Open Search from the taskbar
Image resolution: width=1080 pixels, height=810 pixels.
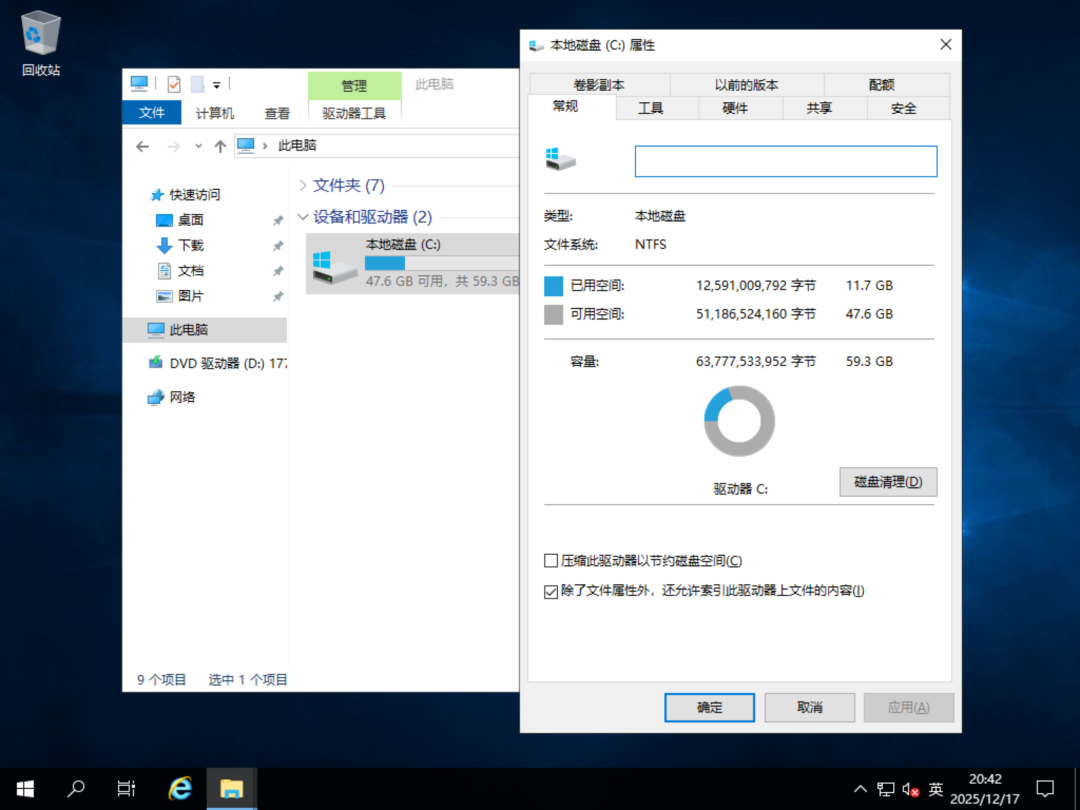click(76, 789)
